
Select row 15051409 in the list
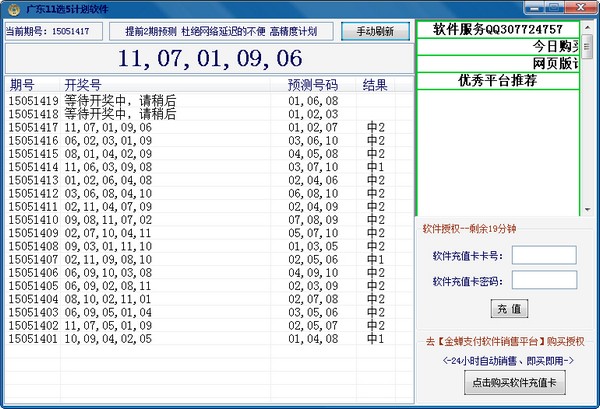click(x=209, y=233)
